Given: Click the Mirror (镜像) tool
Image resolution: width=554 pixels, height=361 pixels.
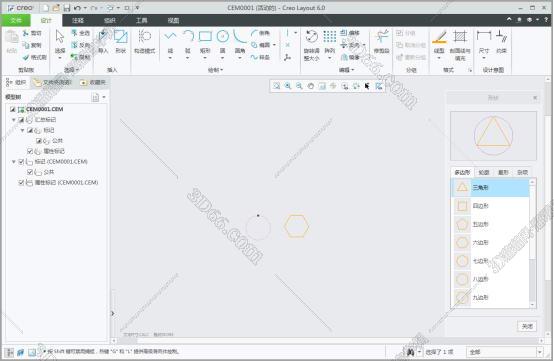Looking at the screenshot, I should tap(350, 57).
